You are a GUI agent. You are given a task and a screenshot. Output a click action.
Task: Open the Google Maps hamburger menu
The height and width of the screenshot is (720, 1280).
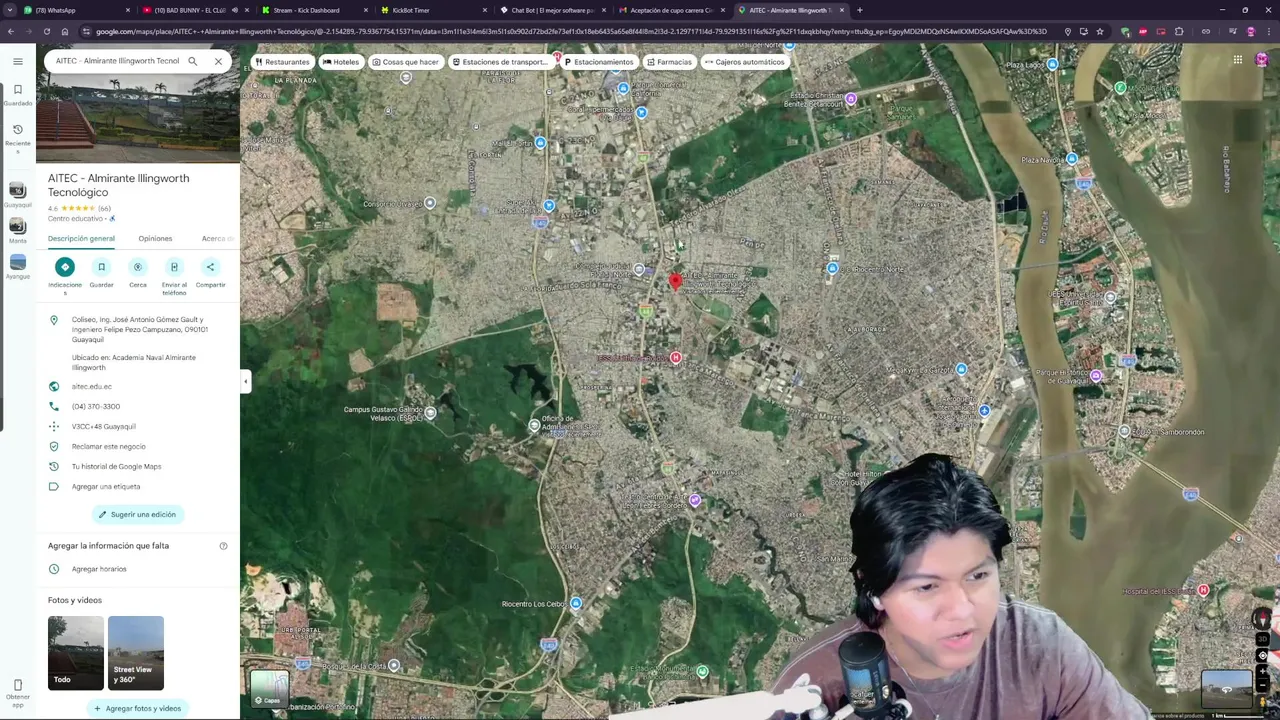[x=17, y=61]
